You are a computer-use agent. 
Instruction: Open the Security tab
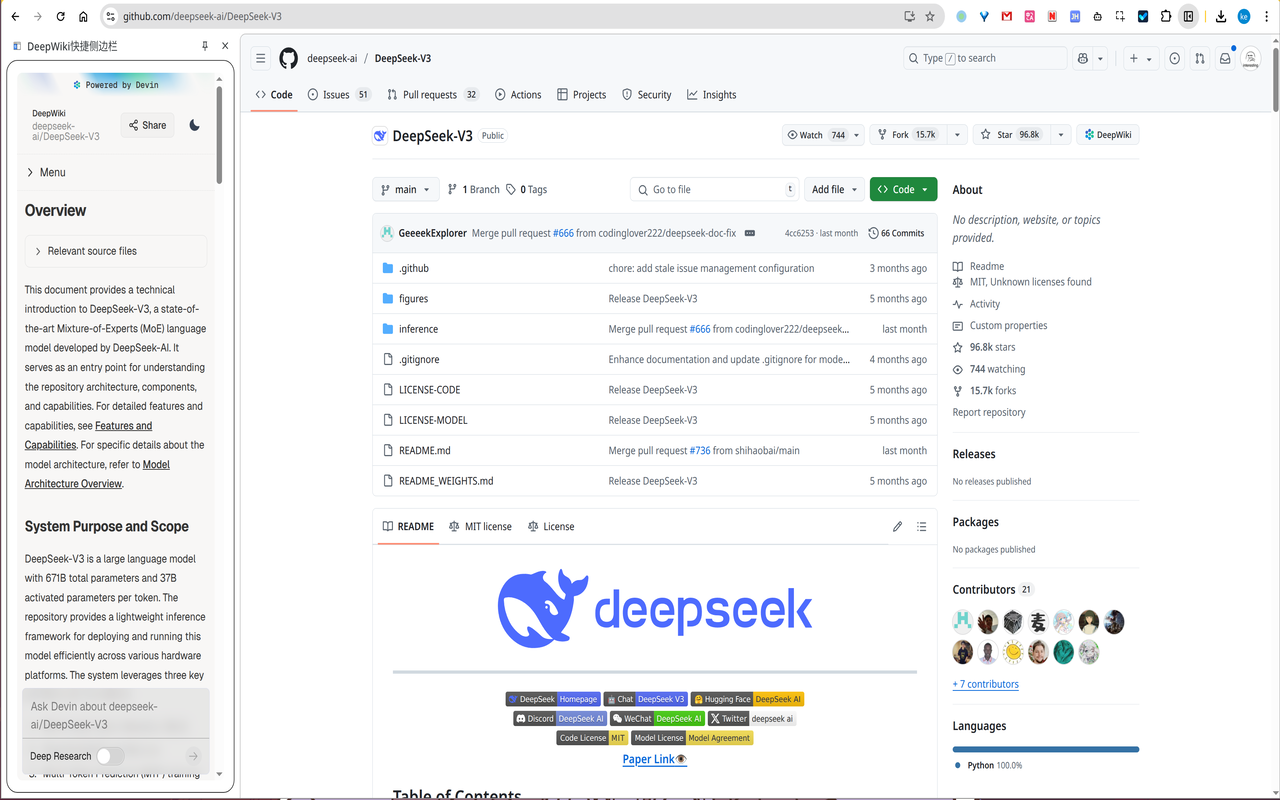(646, 94)
